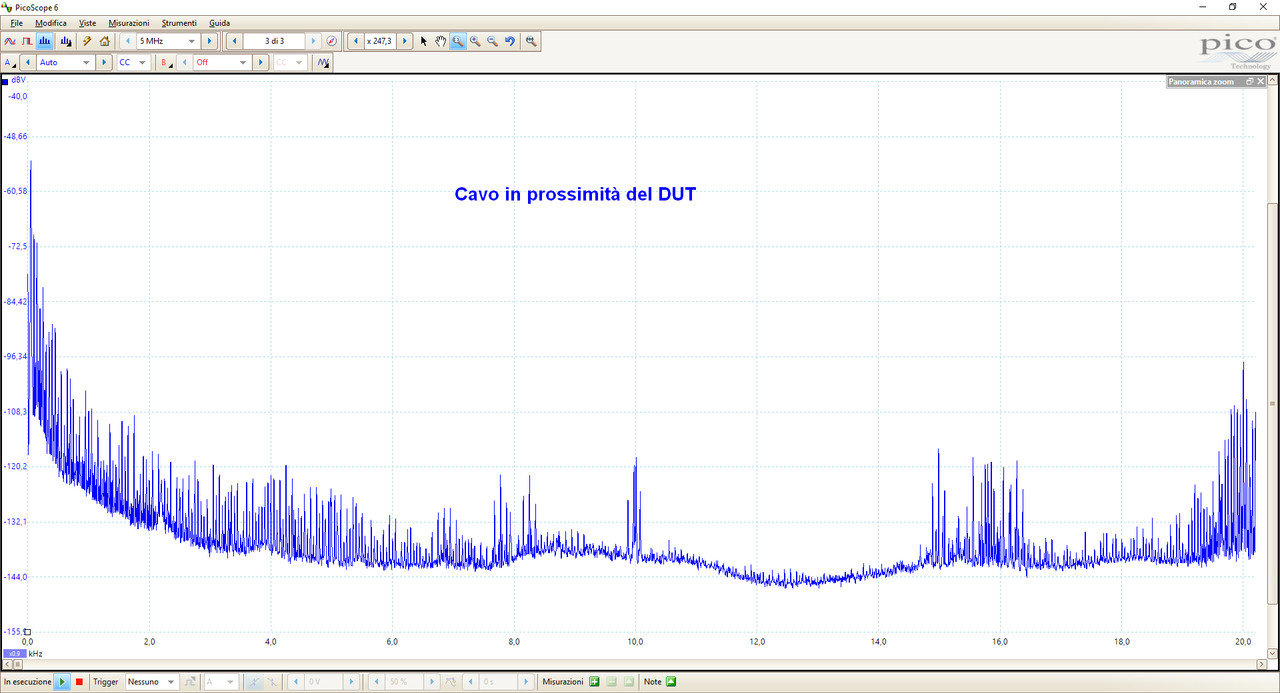This screenshot has height=693, width=1280.
Task: Open Channel A options button
Action: [11, 62]
